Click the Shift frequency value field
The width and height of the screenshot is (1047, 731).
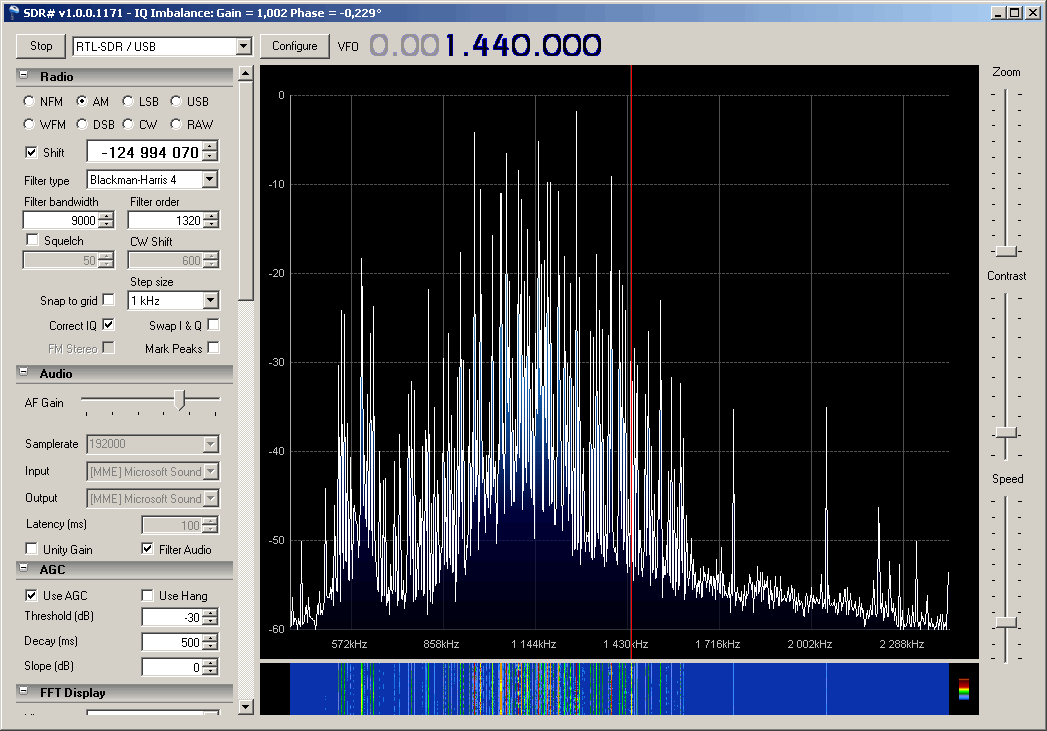pyautogui.click(x=144, y=152)
